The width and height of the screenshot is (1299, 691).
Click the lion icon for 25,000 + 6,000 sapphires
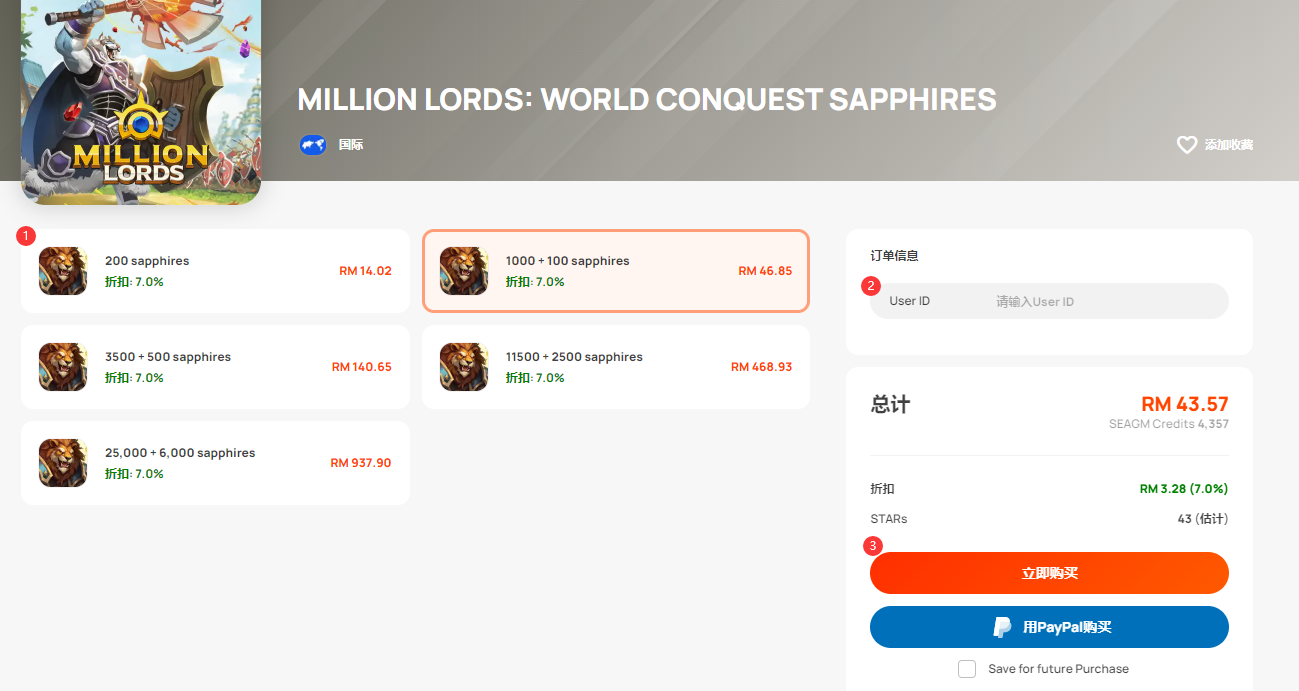[x=63, y=463]
